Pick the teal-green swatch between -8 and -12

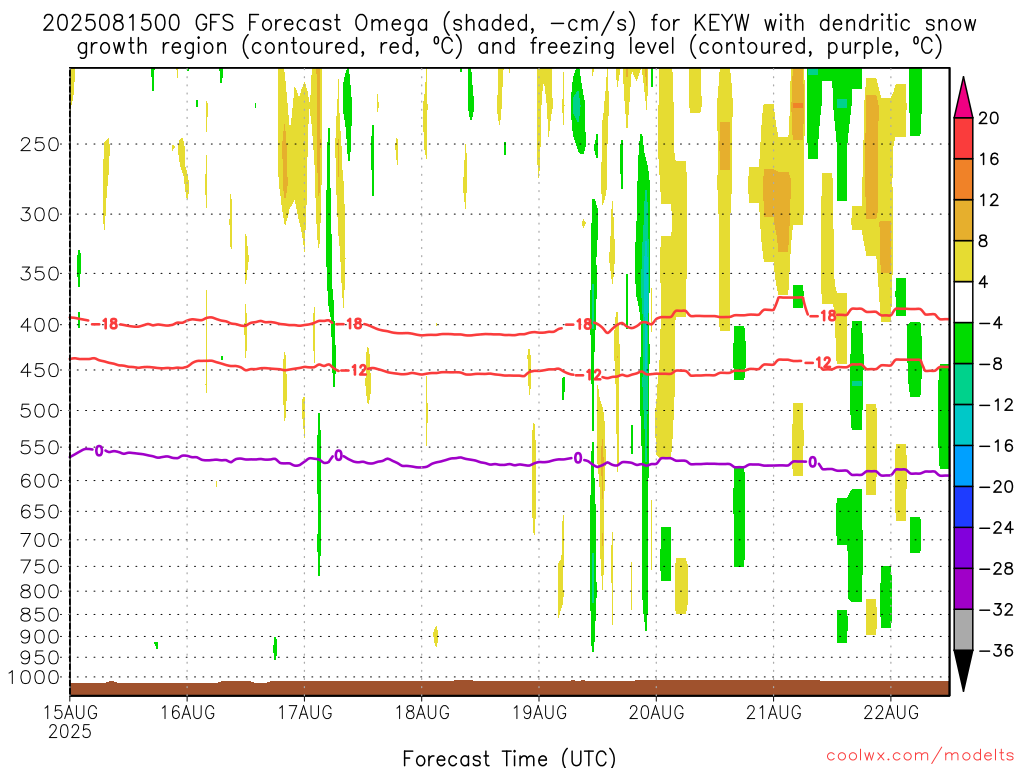(963, 385)
